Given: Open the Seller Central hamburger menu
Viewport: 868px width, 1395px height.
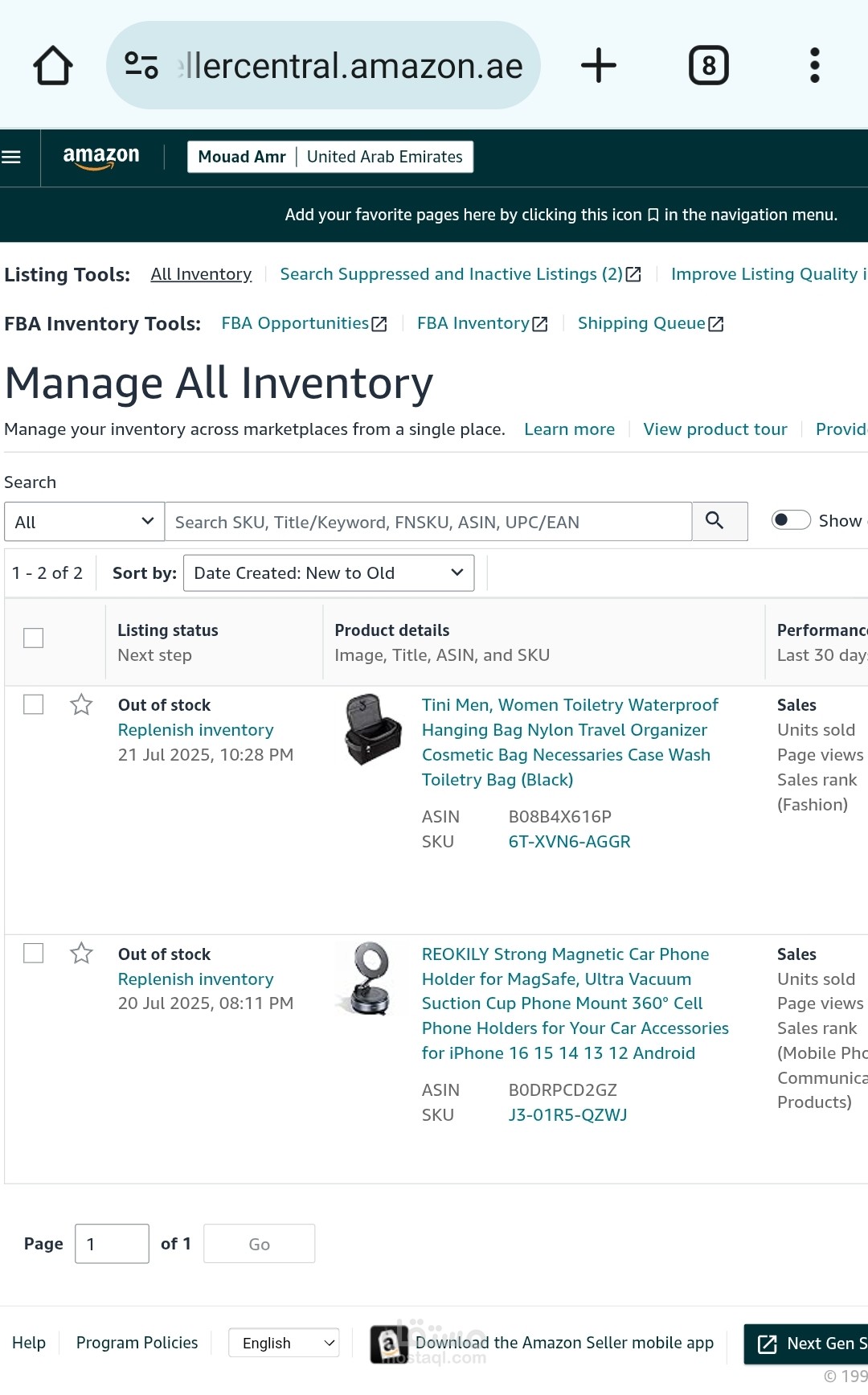Looking at the screenshot, I should 11,157.
